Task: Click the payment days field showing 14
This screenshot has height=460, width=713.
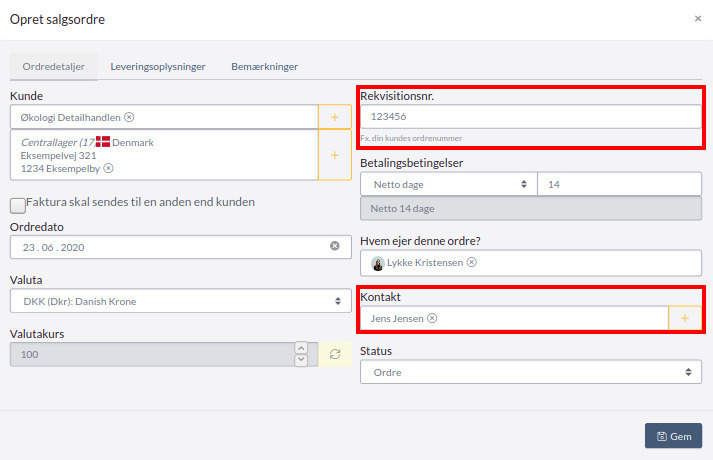Action: (x=619, y=184)
